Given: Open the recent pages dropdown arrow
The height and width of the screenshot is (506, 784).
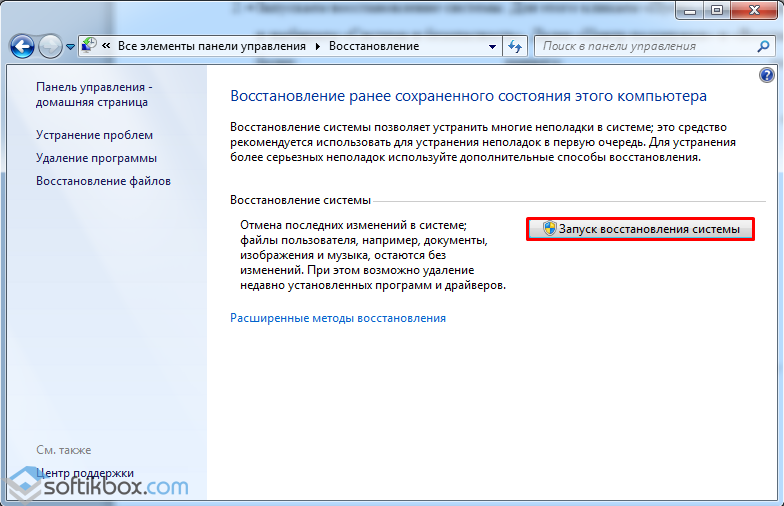Looking at the screenshot, I should pyautogui.click(x=70, y=47).
